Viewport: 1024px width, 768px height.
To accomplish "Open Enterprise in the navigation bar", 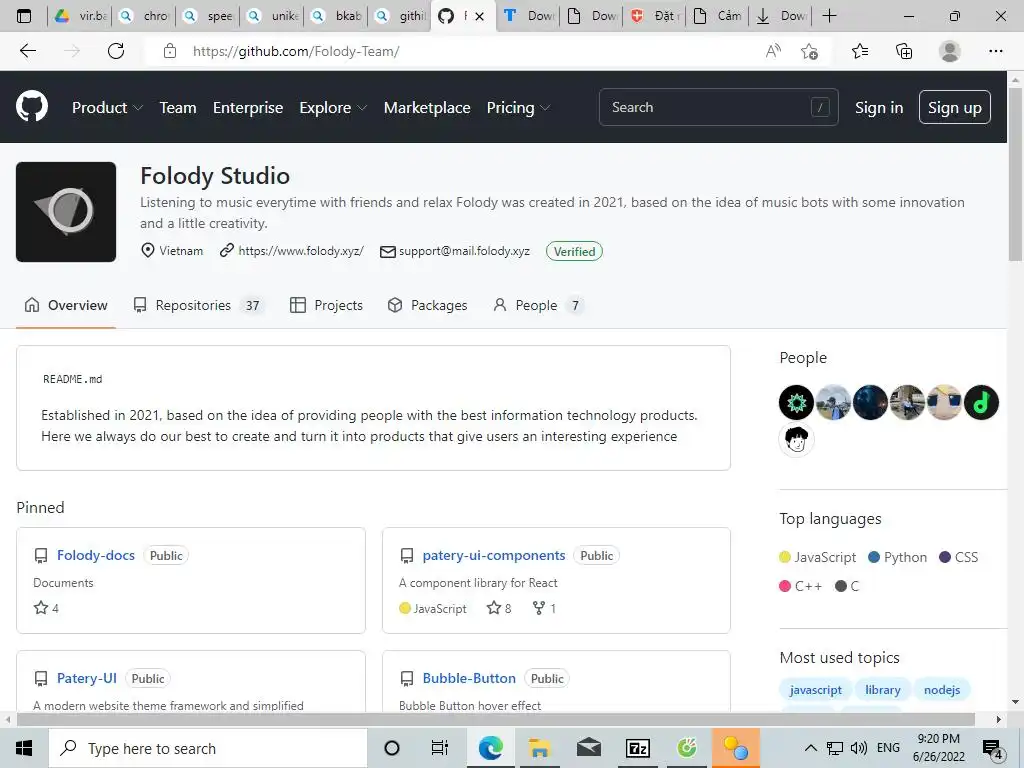I will point(248,108).
